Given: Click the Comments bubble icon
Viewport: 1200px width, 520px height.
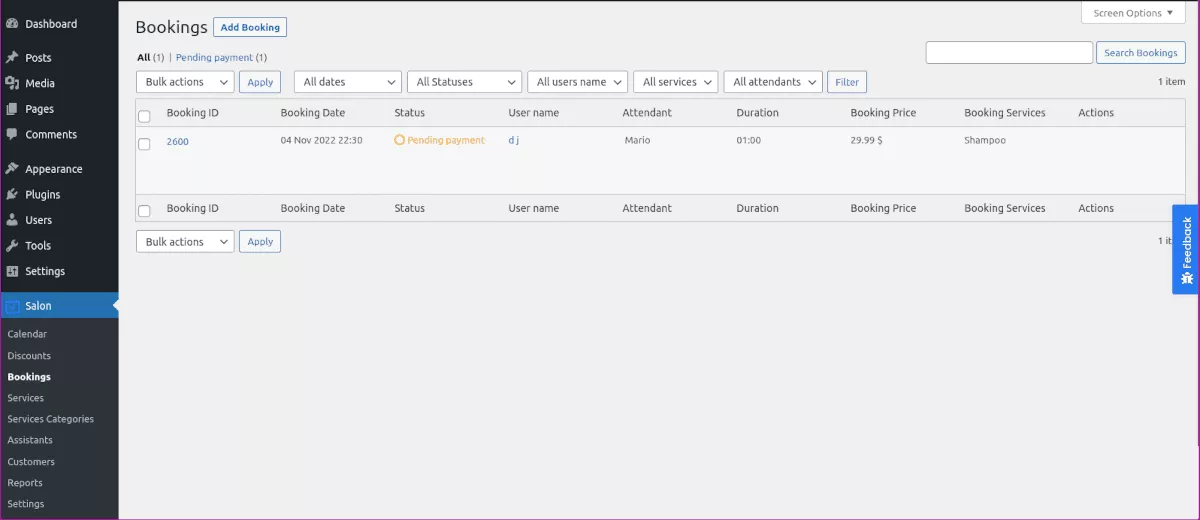Looking at the screenshot, I should coord(12,135).
